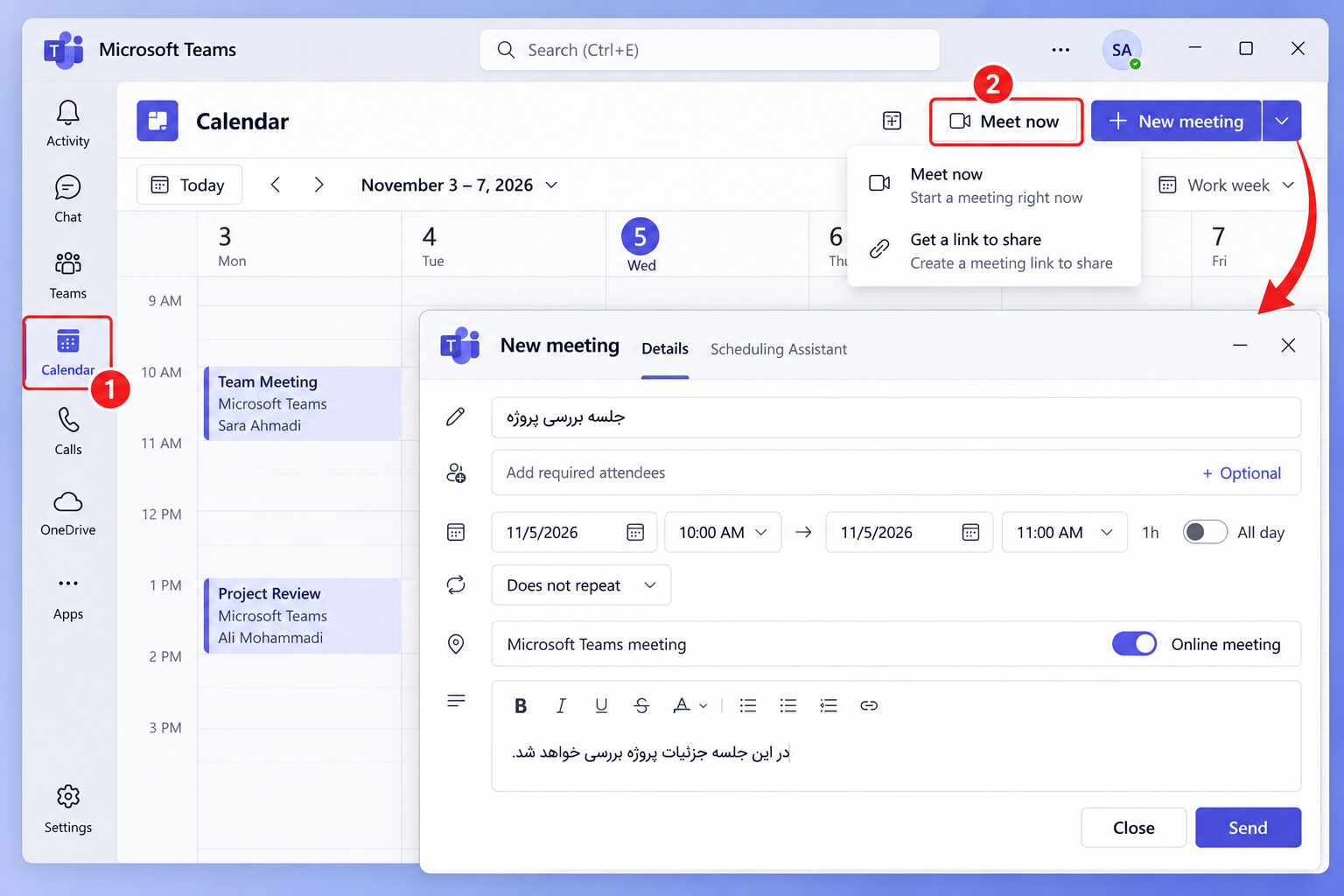The width and height of the screenshot is (1344, 896).
Task: Click the Close button in meeting form
Action: coord(1133,828)
